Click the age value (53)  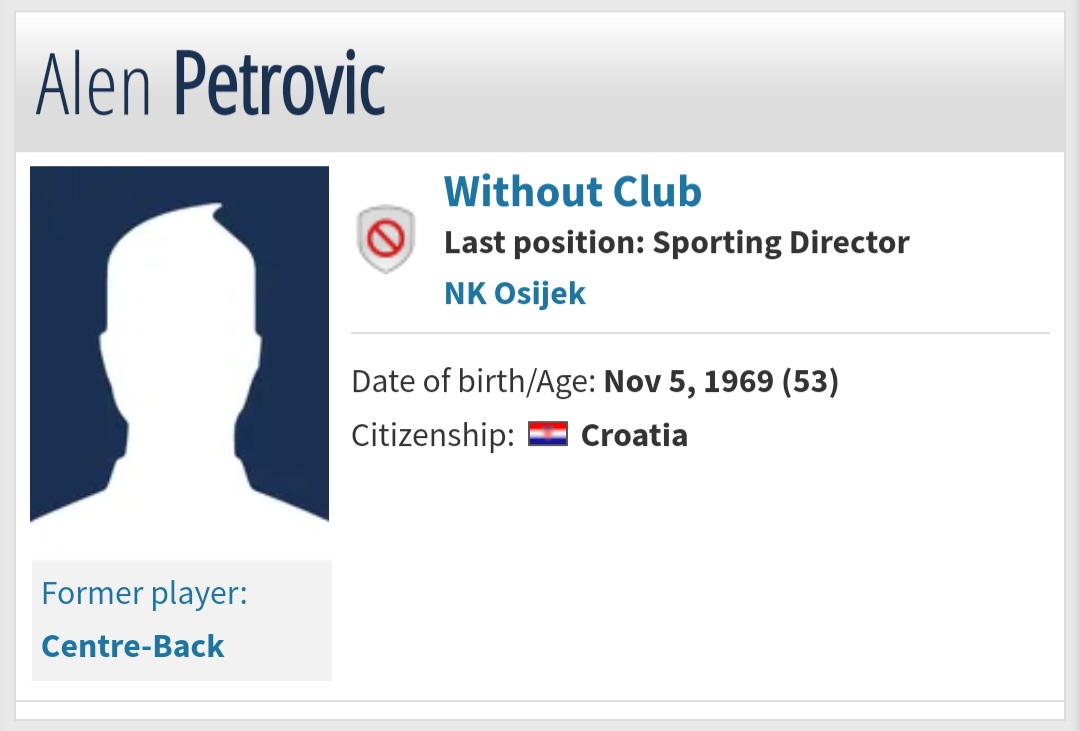810,381
